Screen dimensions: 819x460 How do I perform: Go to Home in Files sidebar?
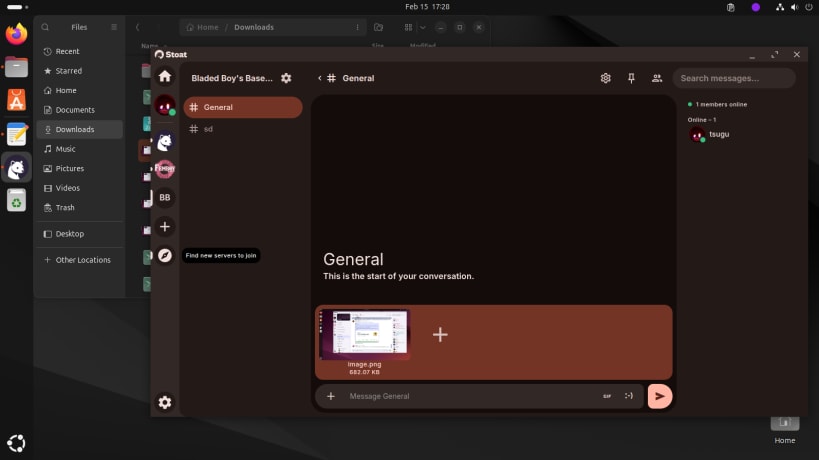pos(79,90)
